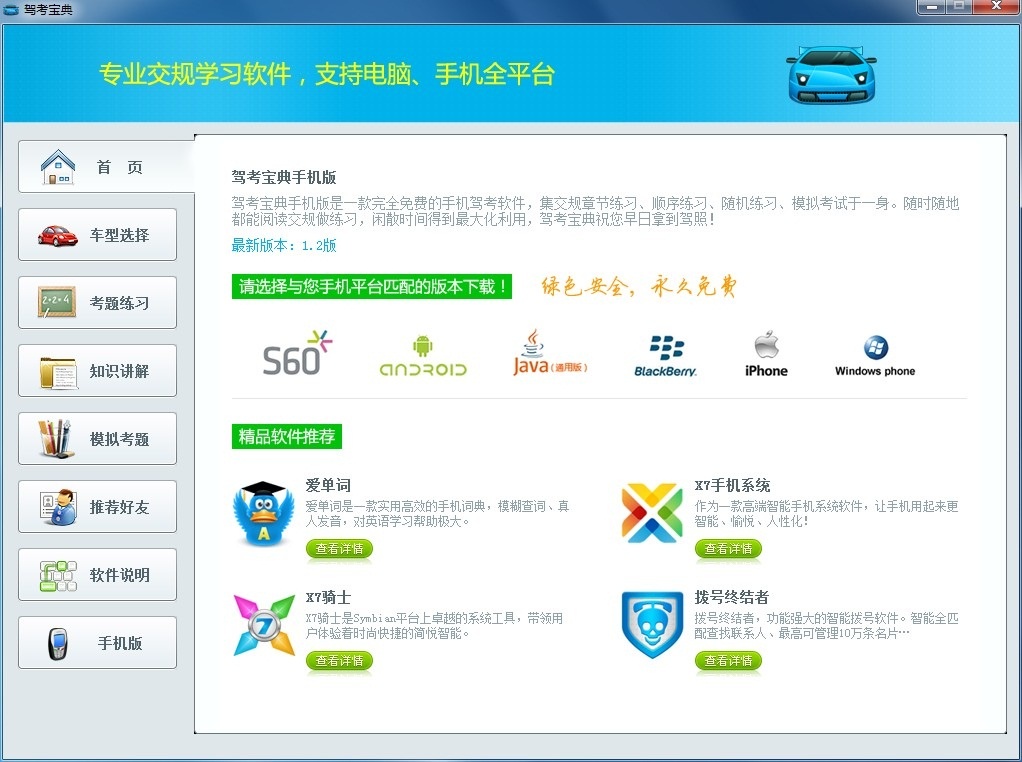
Task: Click the X7手机系统 title
Action: pos(732,485)
